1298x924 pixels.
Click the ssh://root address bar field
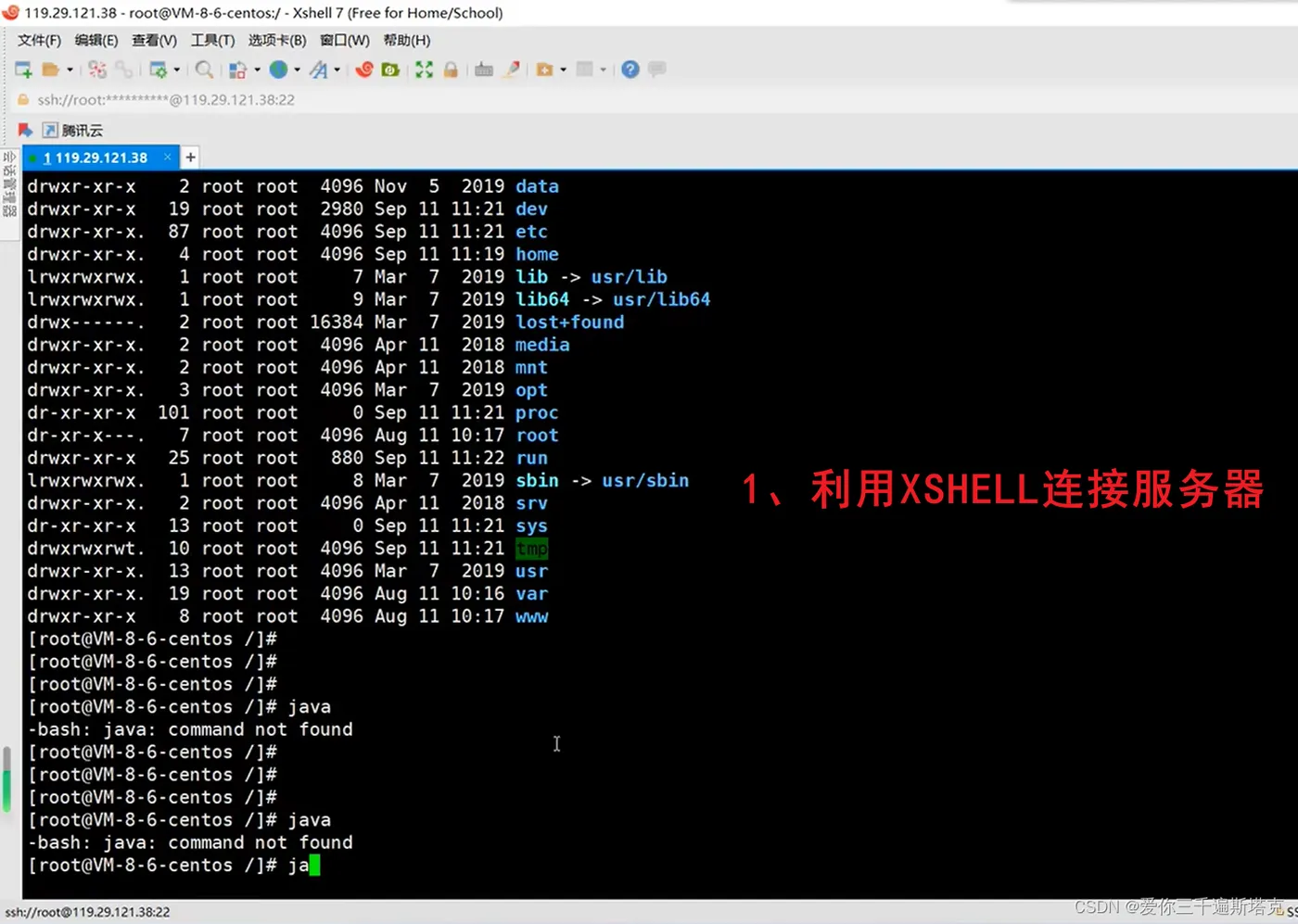[166, 100]
